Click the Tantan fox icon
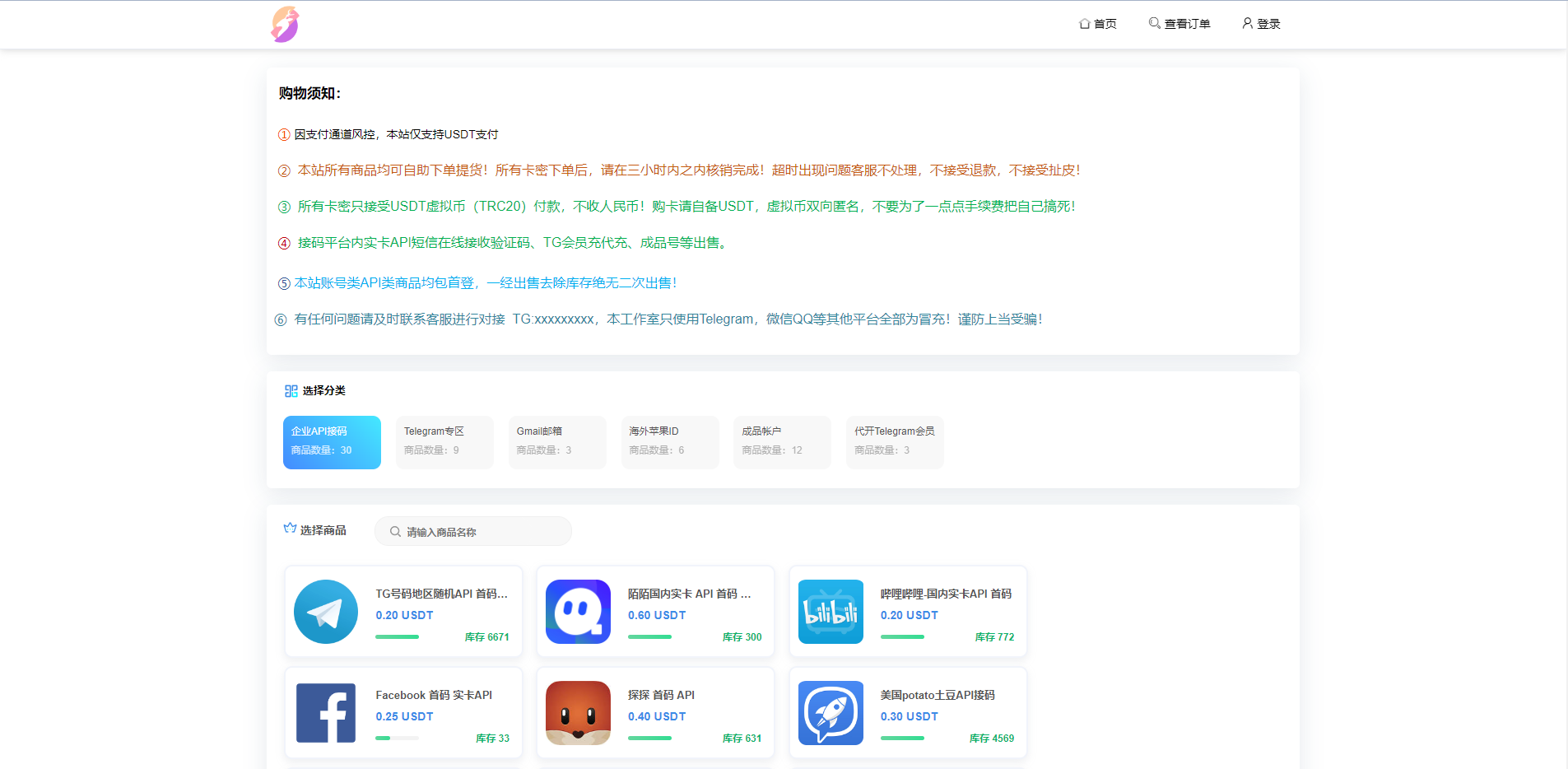1568x769 pixels. pos(578,713)
